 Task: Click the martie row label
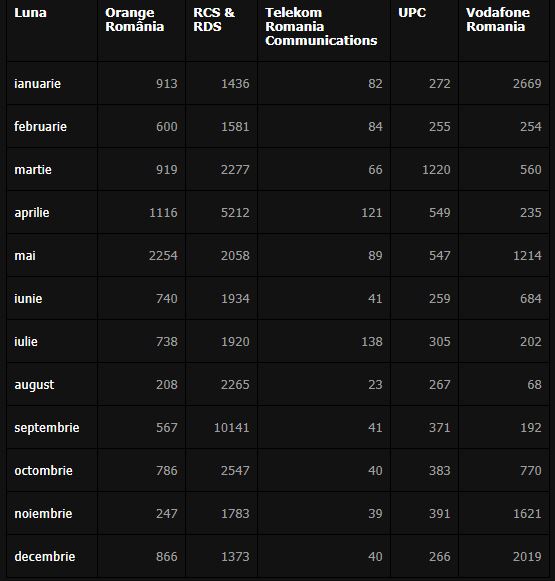(x=33, y=170)
